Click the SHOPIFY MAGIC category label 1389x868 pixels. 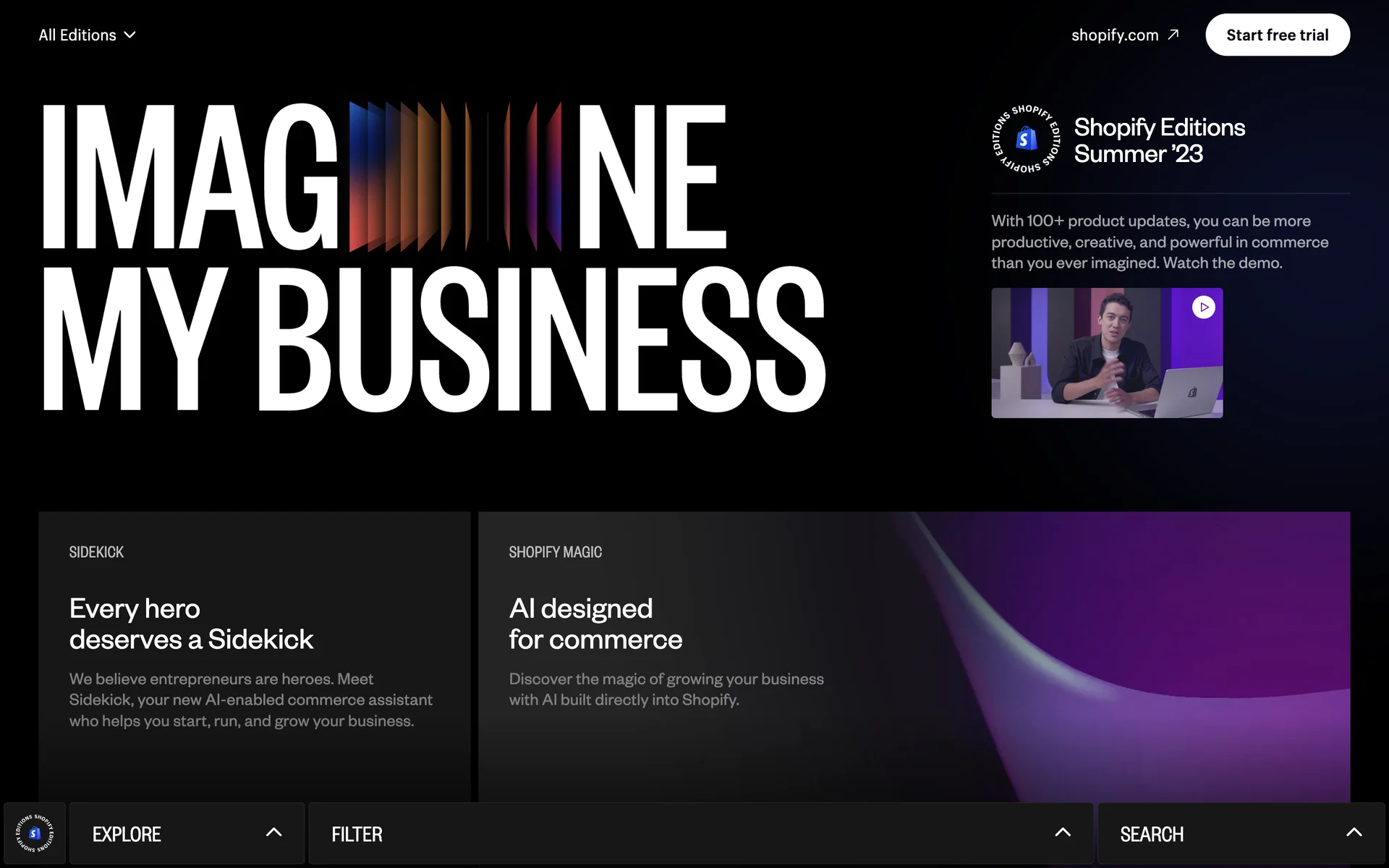pyautogui.click(x=555, y=552)
